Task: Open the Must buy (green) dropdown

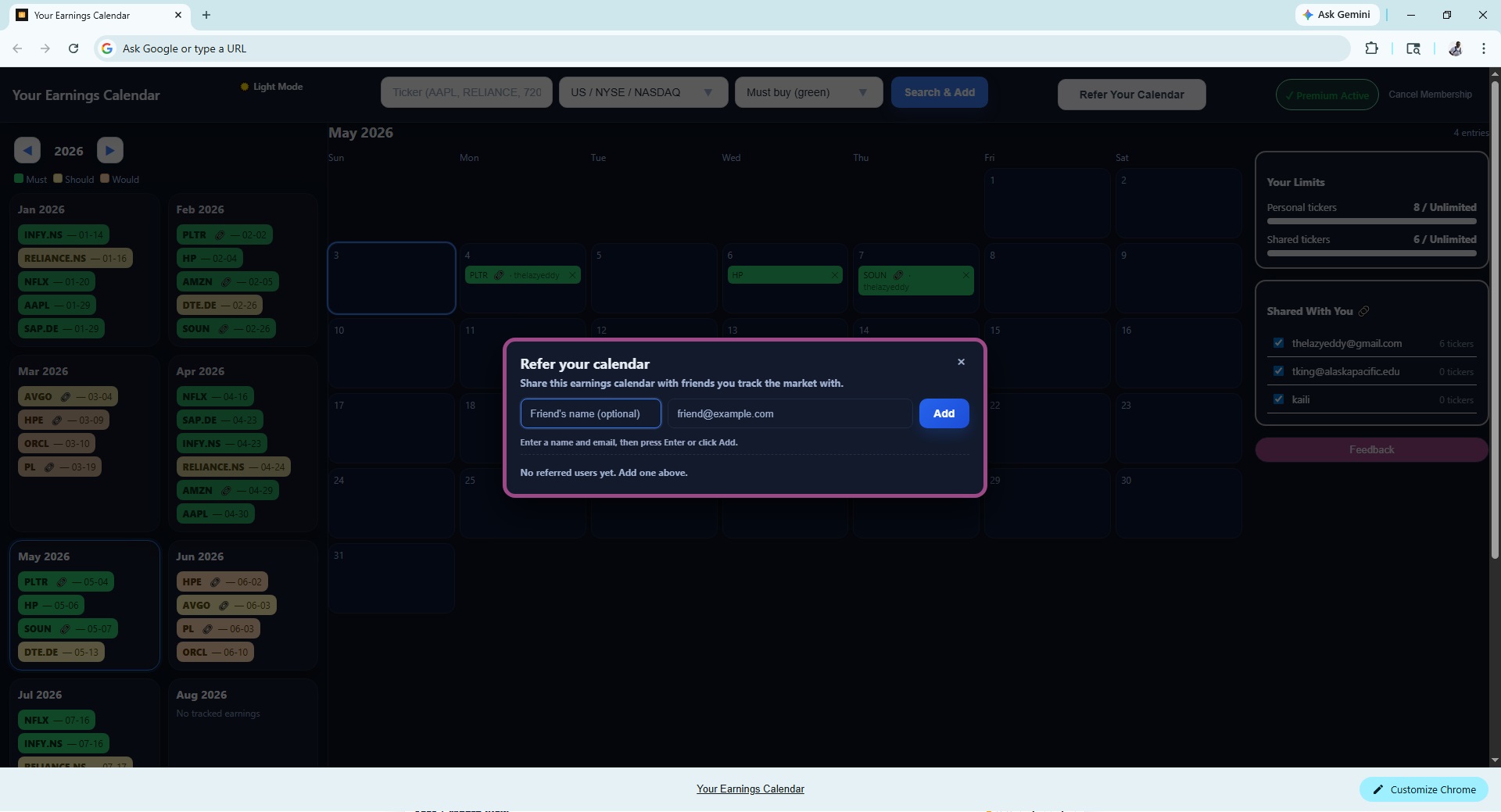Action: [x=808, y=92]
